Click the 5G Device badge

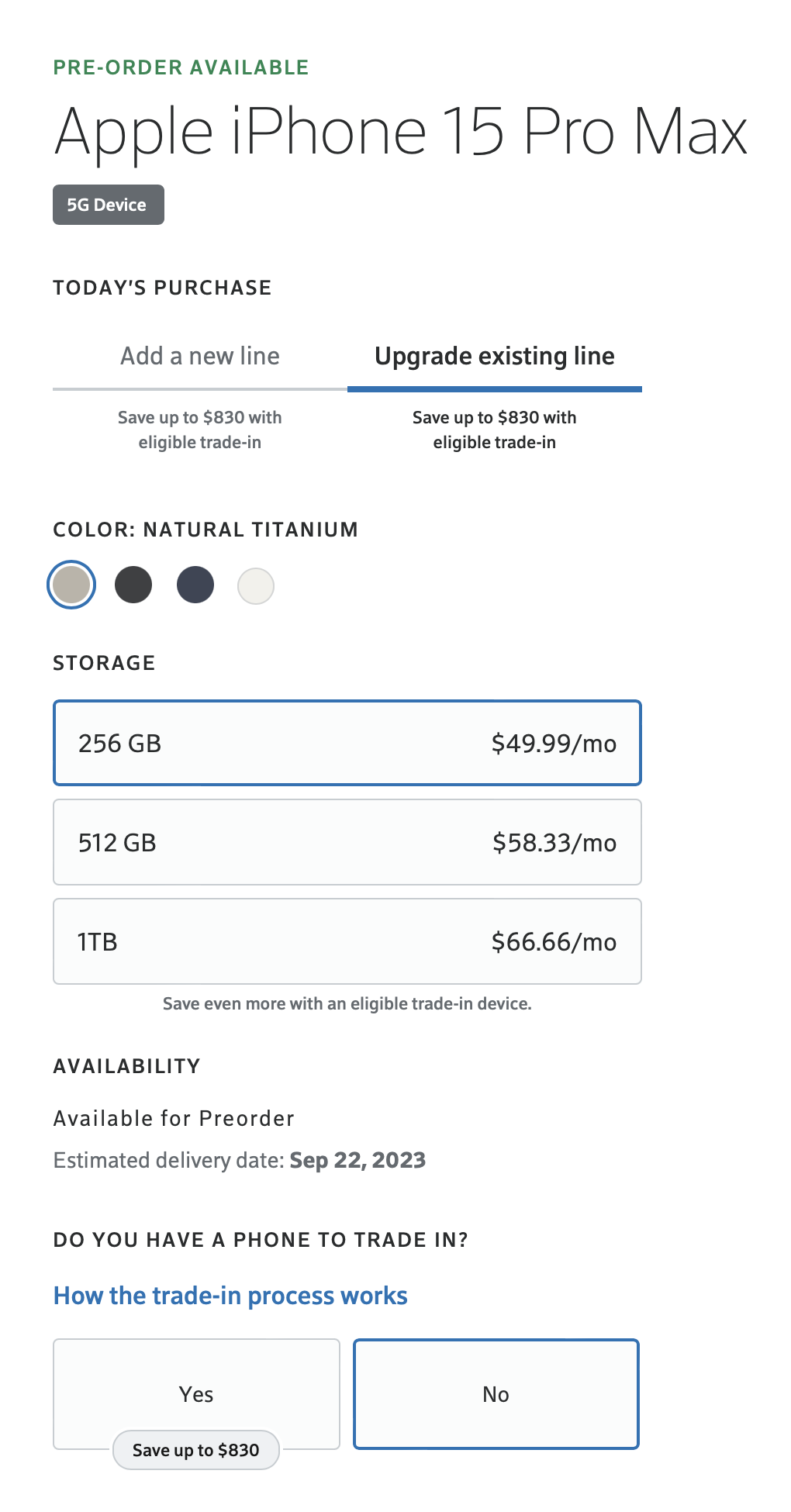108,205
